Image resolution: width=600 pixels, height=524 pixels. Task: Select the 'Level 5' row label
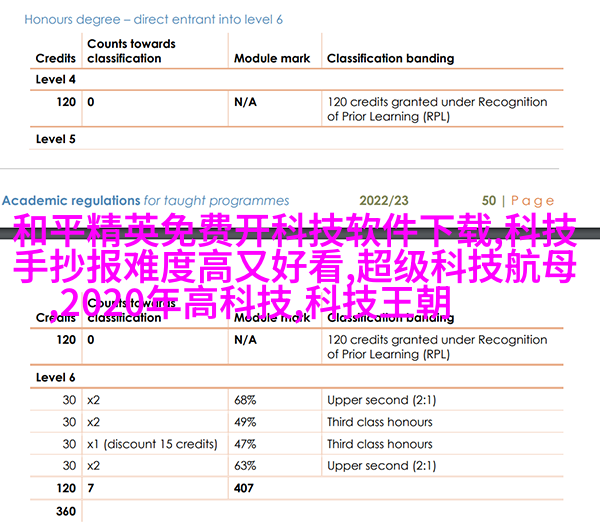pyautogui.click(x=55, y=139)
